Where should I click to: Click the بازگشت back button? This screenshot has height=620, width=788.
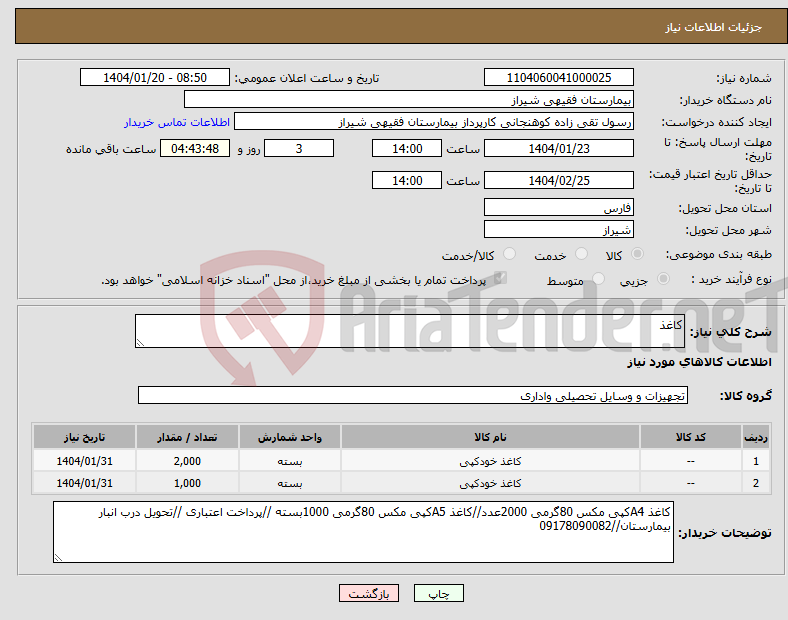pyautogui.click(x=369, y=593)
